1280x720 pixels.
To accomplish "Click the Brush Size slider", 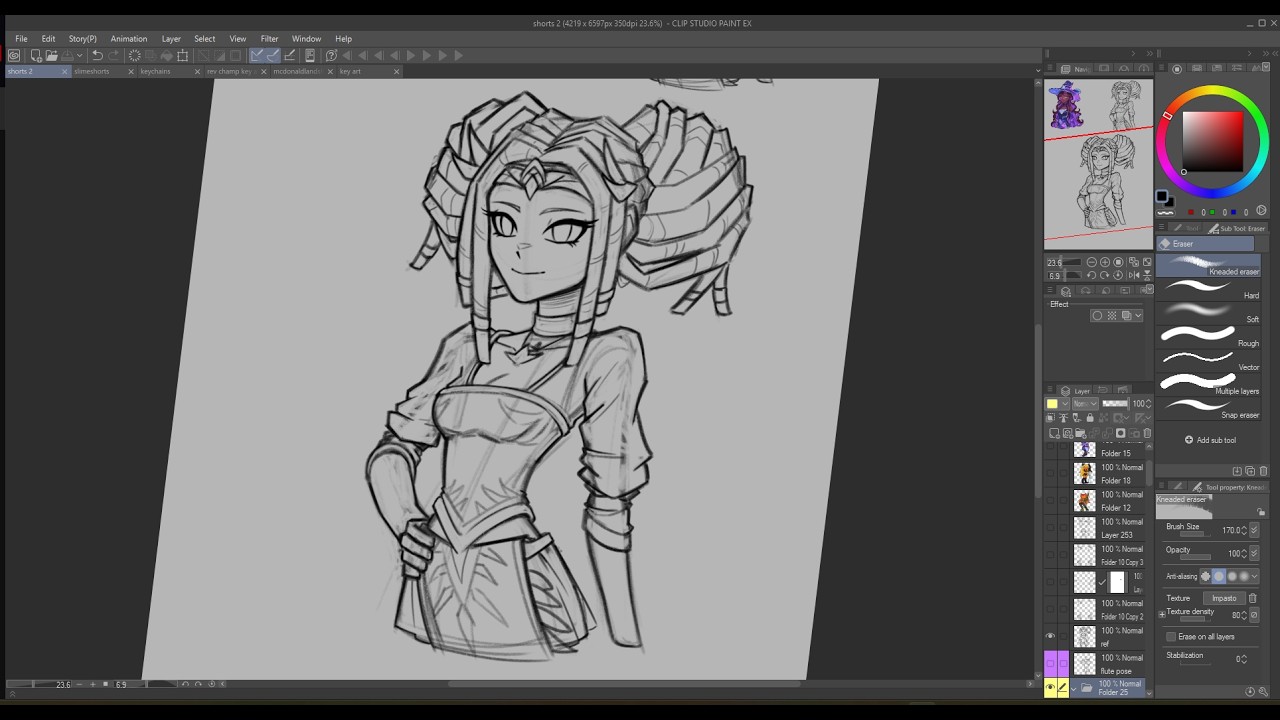I will pos(1195,535).
